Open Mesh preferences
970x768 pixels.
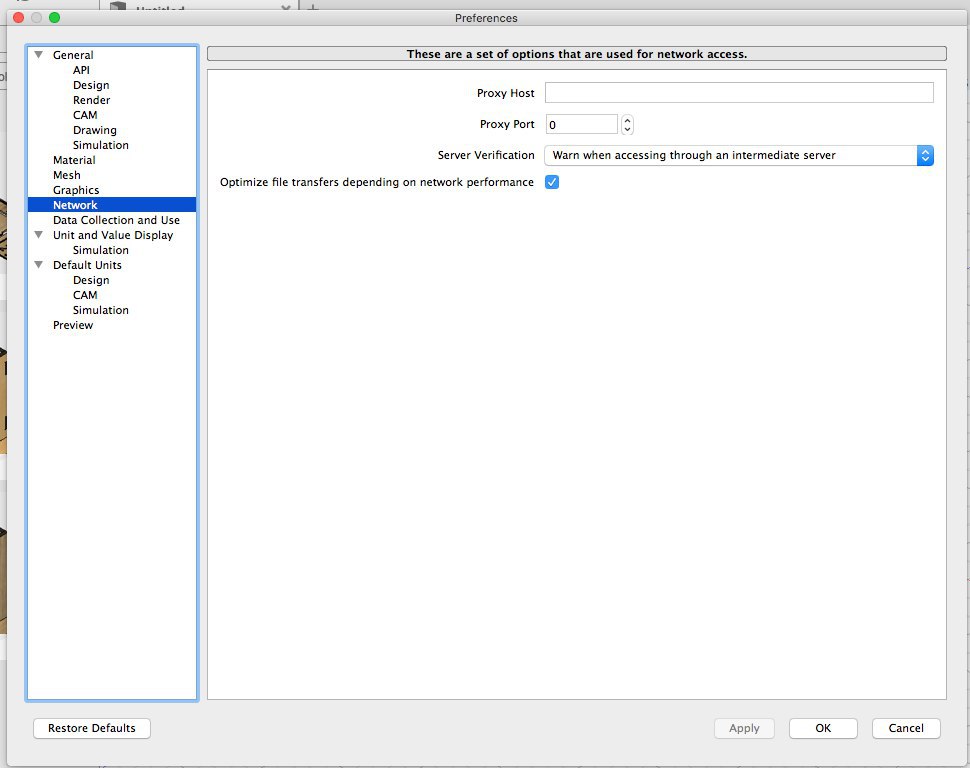[x=67, y=175]
